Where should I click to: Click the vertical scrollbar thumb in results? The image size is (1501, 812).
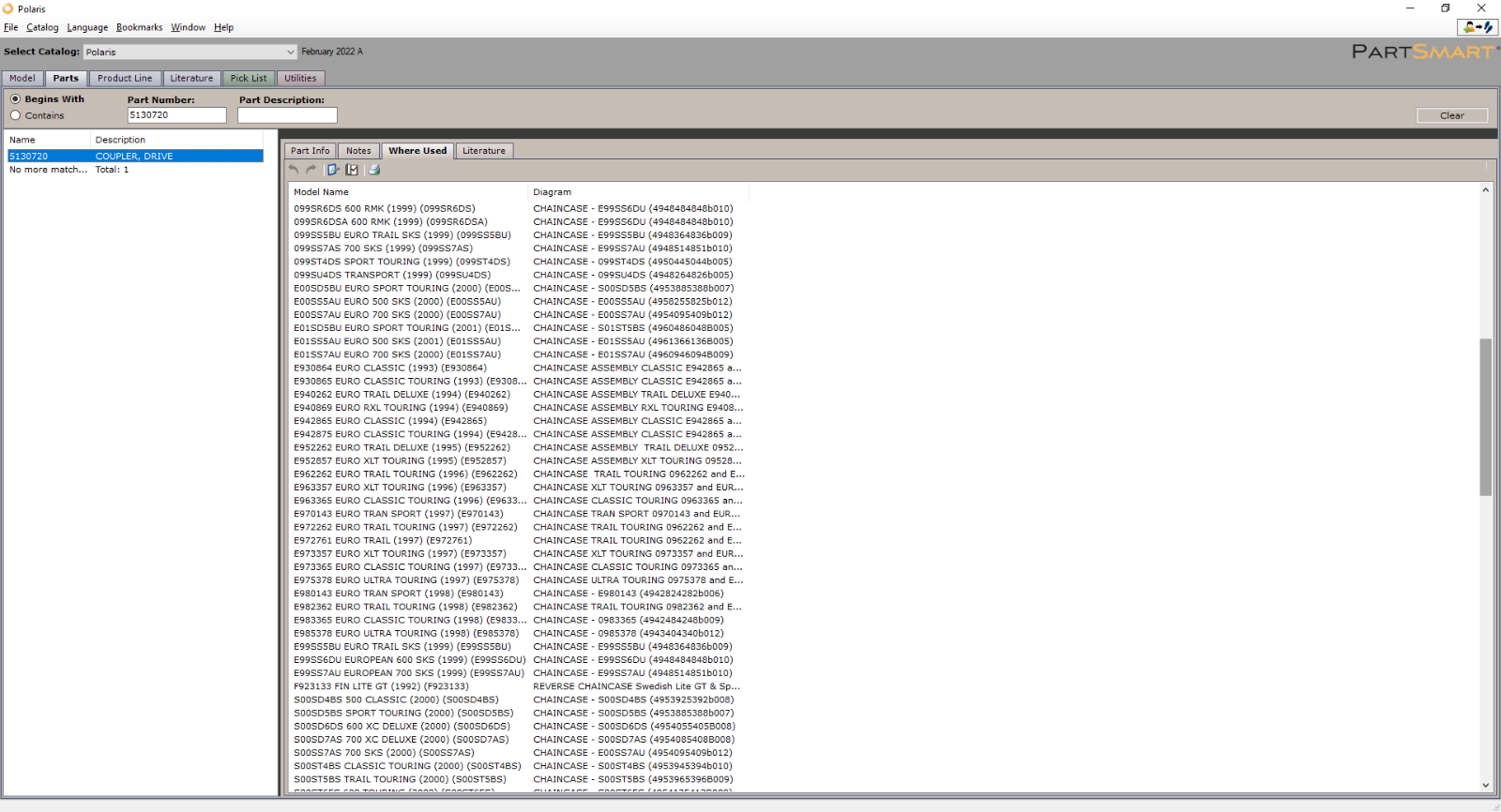pyautogui.click(x=1485, y=416)
